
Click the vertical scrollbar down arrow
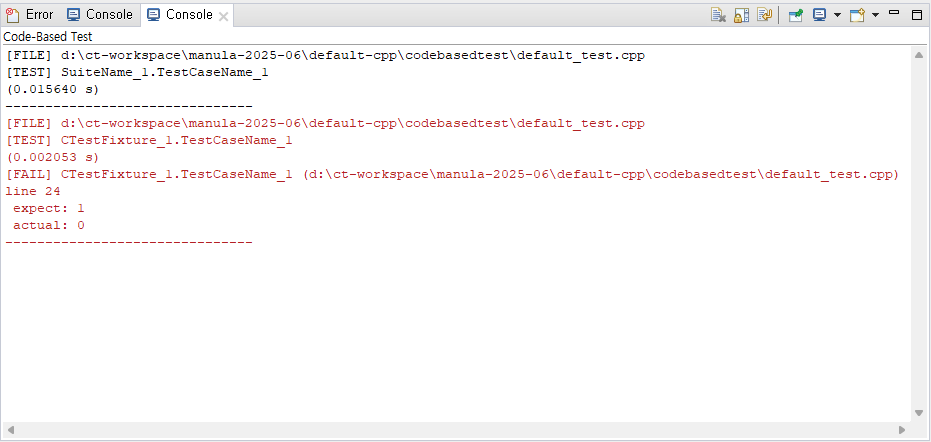[919, 413]
